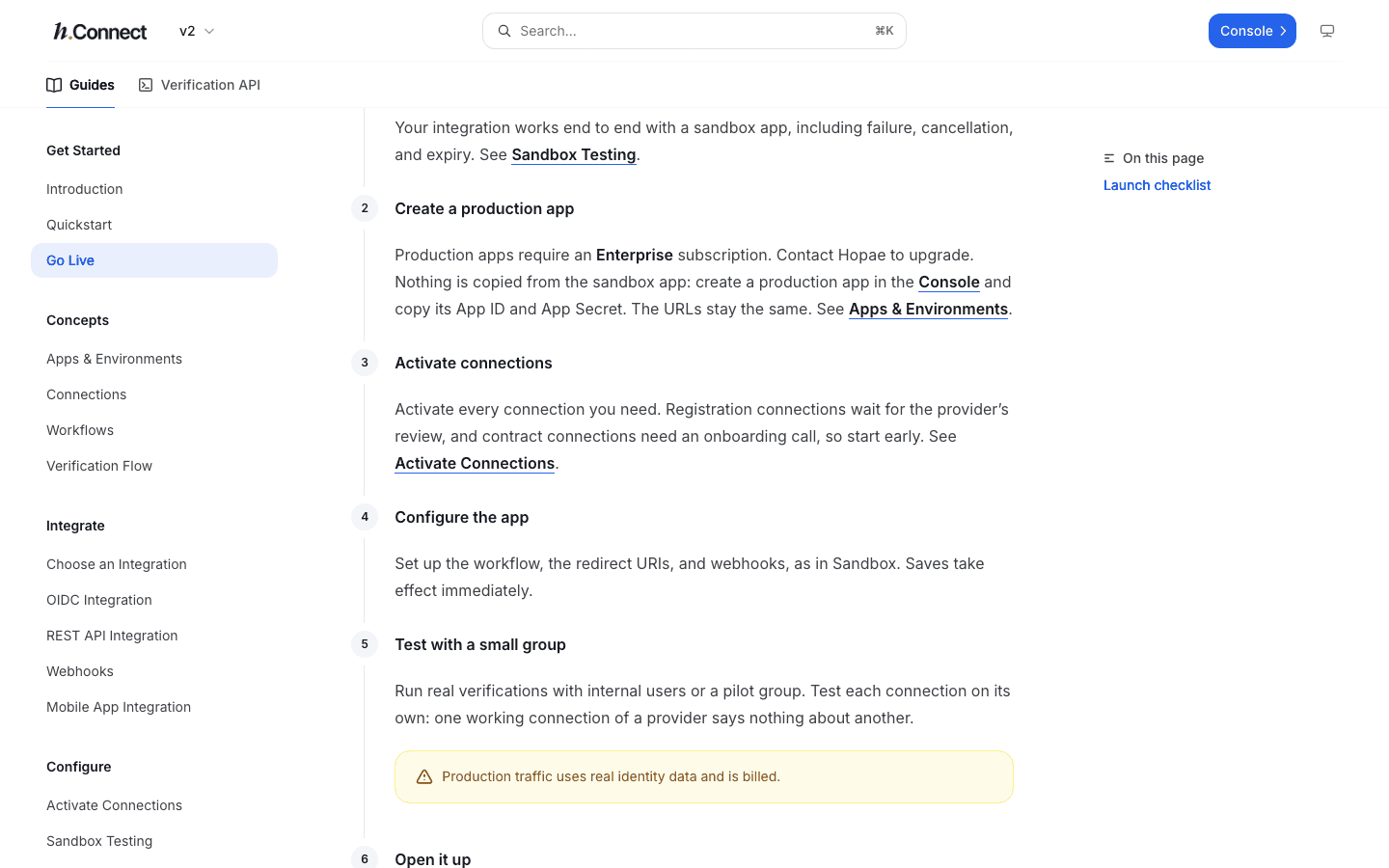Follow the Sandbox Testing inline link
1389x868 pixels.
tap(574, 154)
